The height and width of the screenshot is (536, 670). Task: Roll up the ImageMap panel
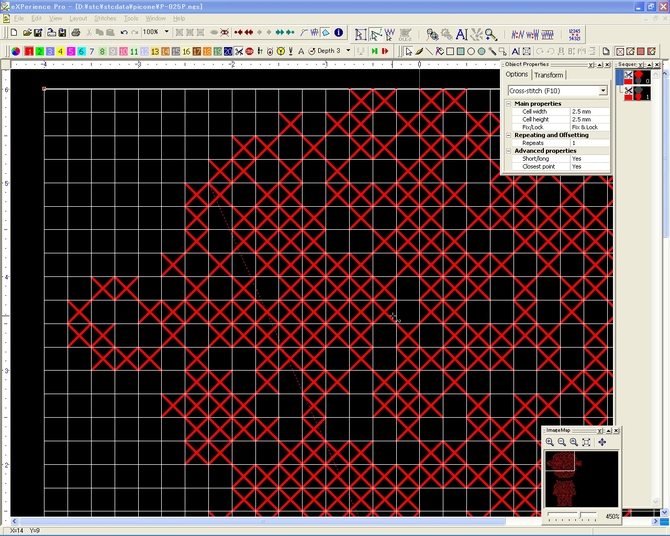608,430
